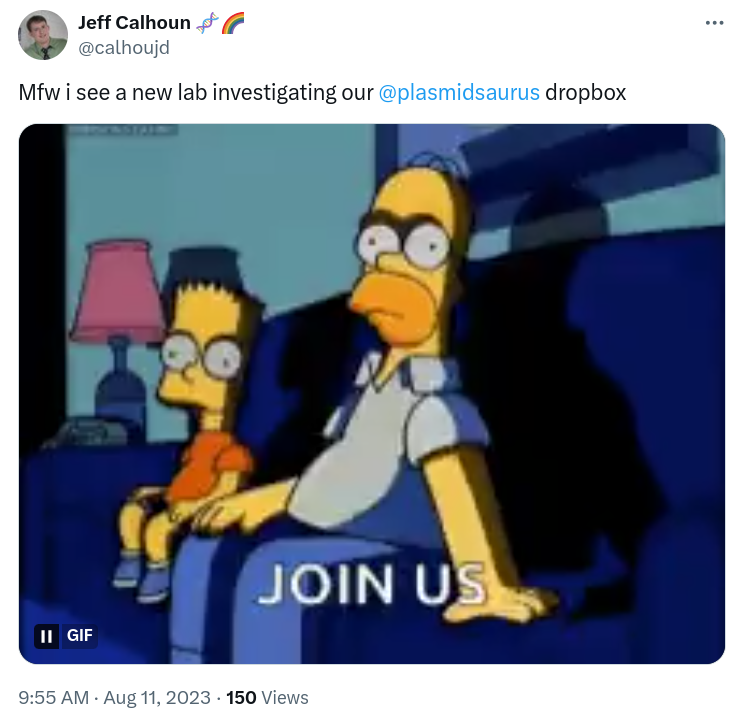The image size is (744, 721).
Task: Click the Aug 11, 2023 date
Action: click(157, 698)
